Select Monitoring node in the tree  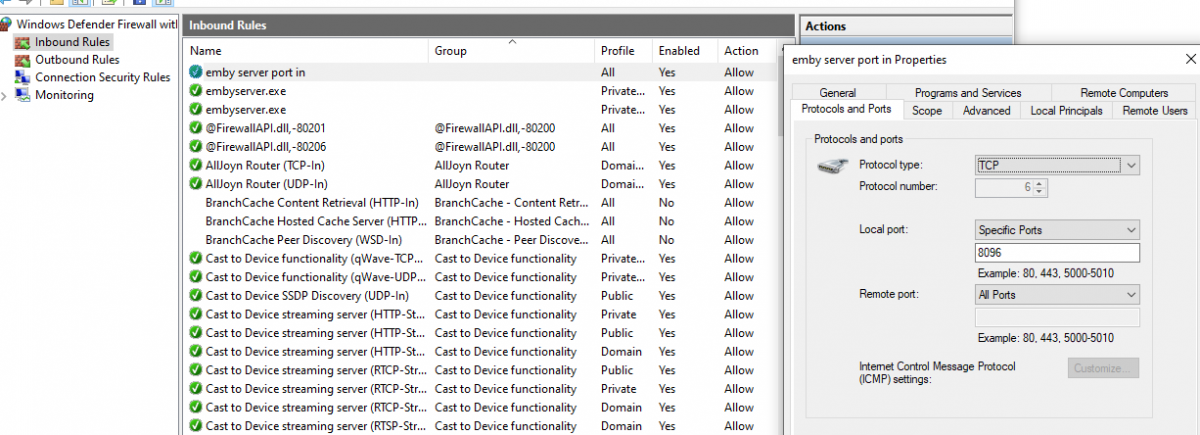pyautogui.click(x=64, y=96)
